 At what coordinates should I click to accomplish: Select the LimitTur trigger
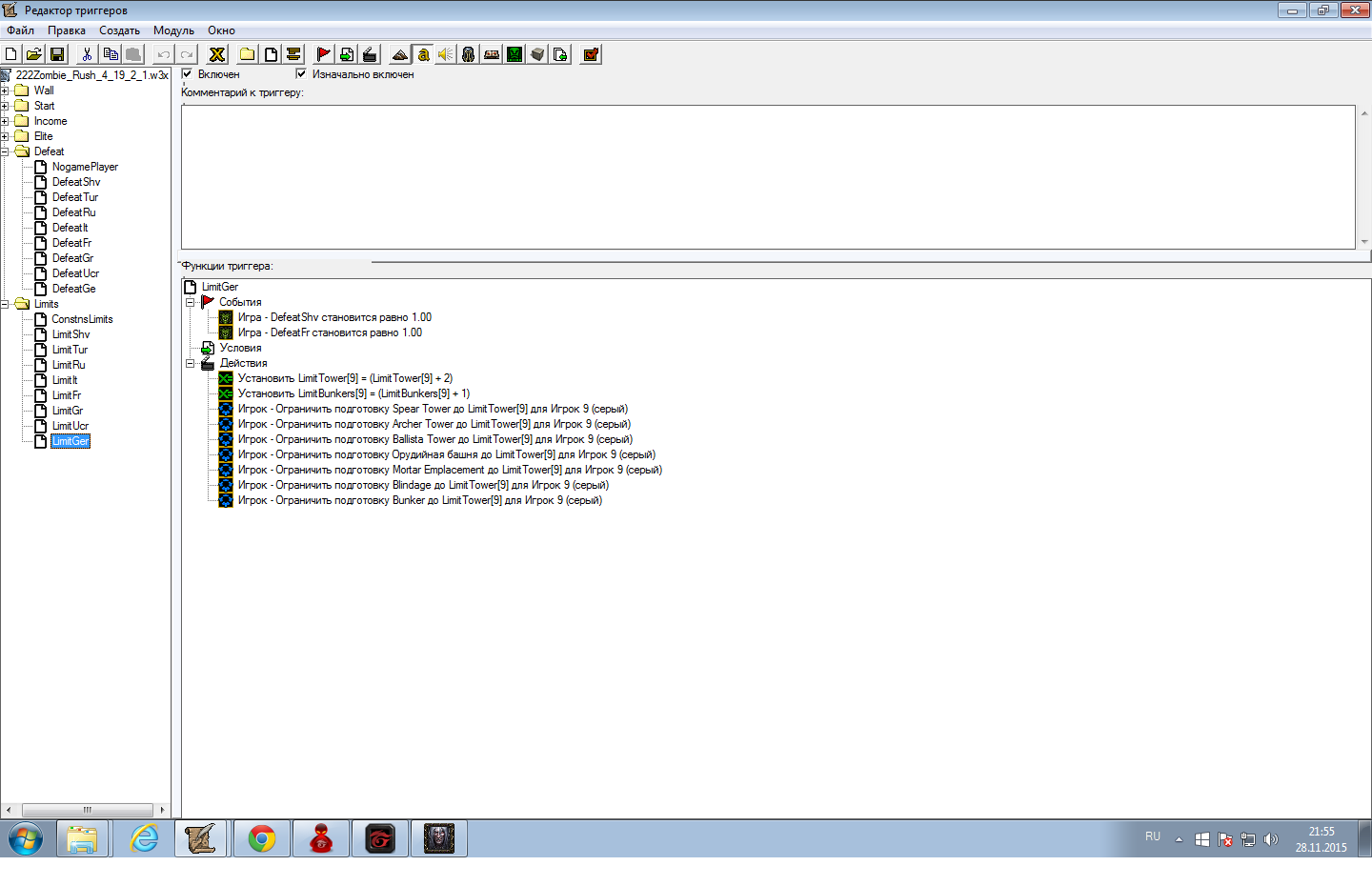pyautogui.click(x=70, y=350)
